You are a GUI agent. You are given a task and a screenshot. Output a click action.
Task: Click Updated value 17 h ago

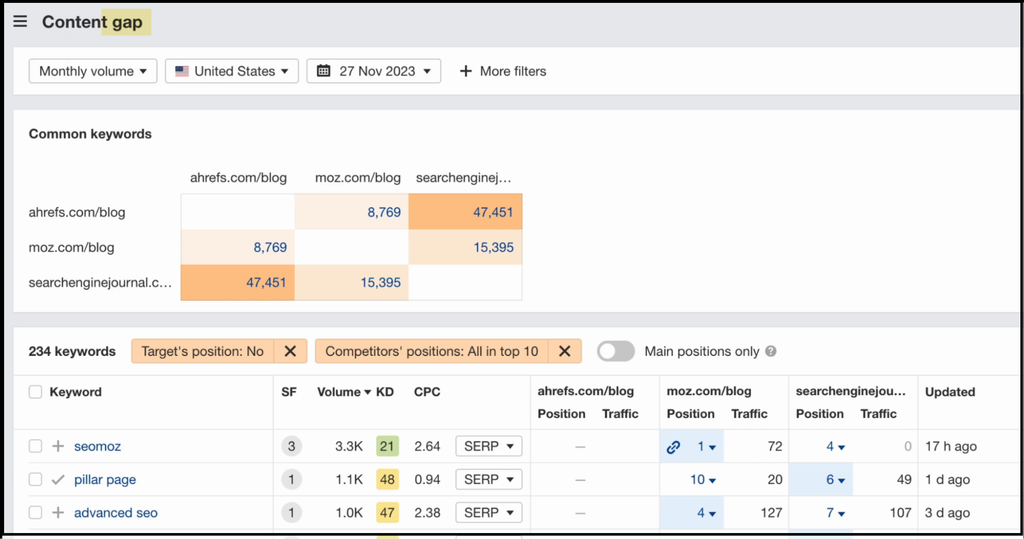click(951, 446)
